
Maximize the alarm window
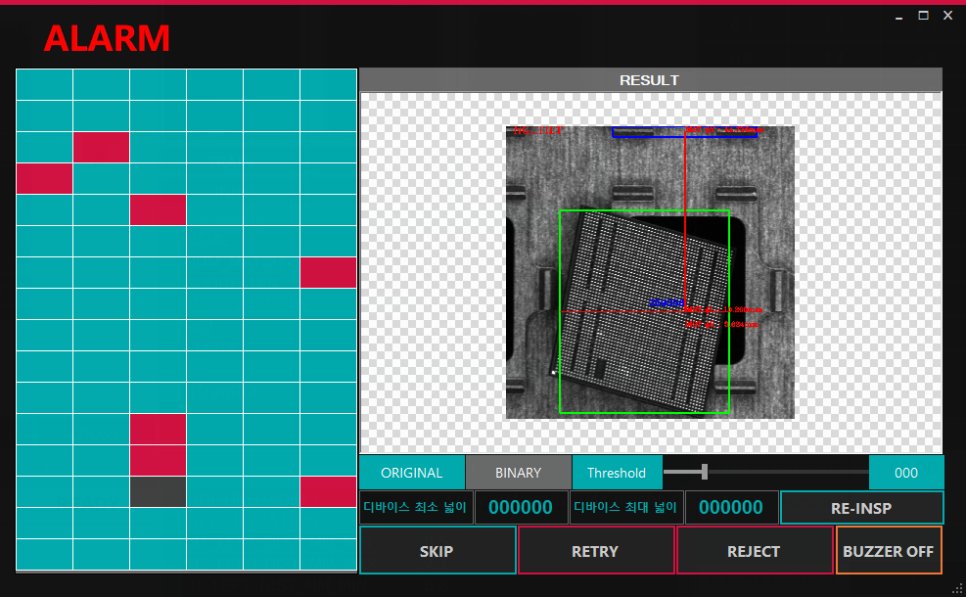click(x=923, y=15)
